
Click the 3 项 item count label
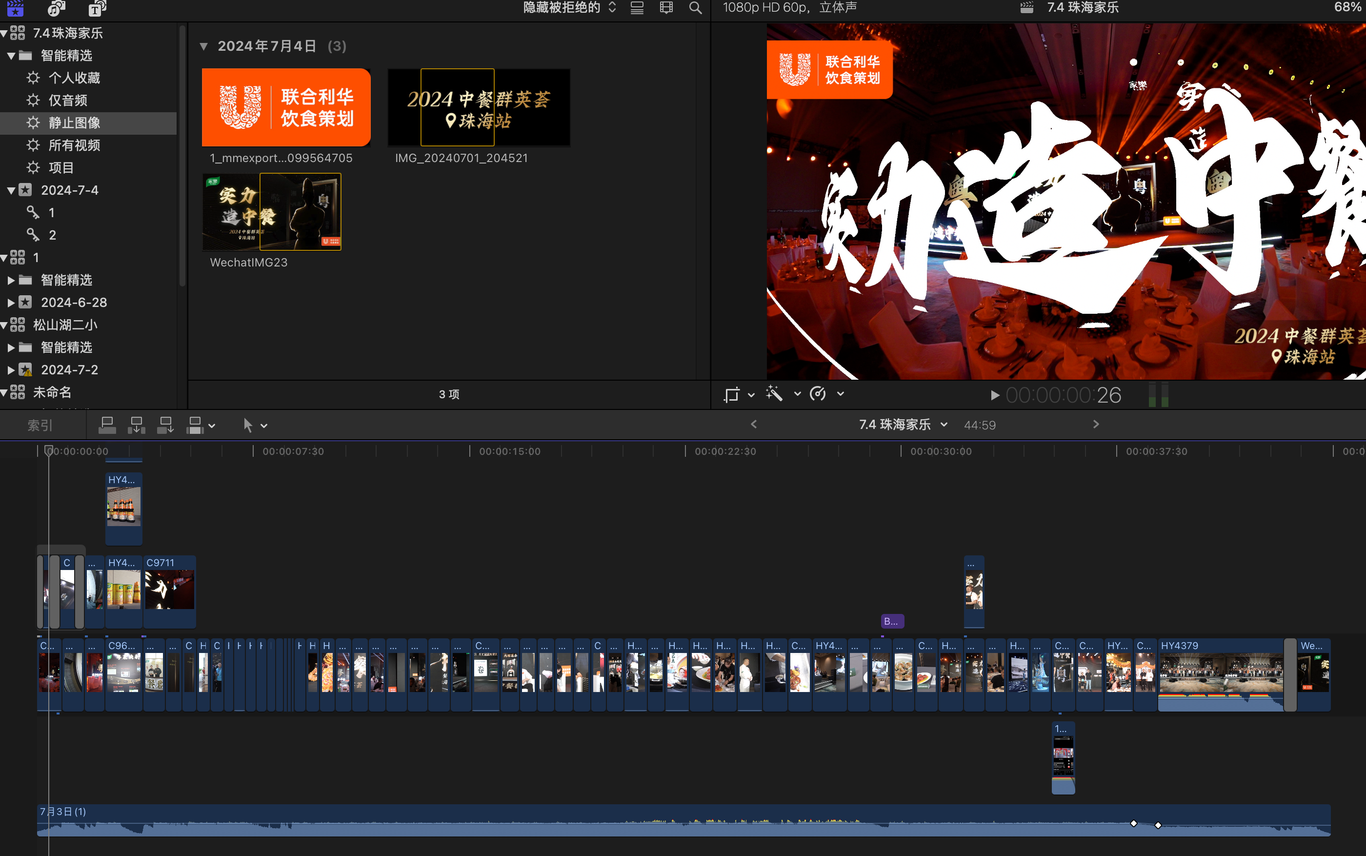tap(449, 395)
